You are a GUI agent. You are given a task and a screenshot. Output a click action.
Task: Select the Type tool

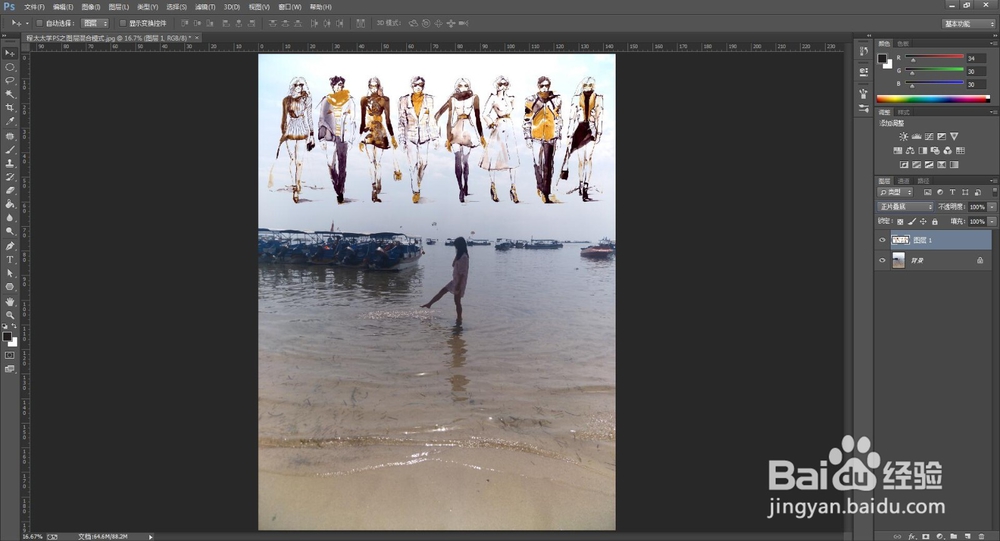click(x=10, y=260)
